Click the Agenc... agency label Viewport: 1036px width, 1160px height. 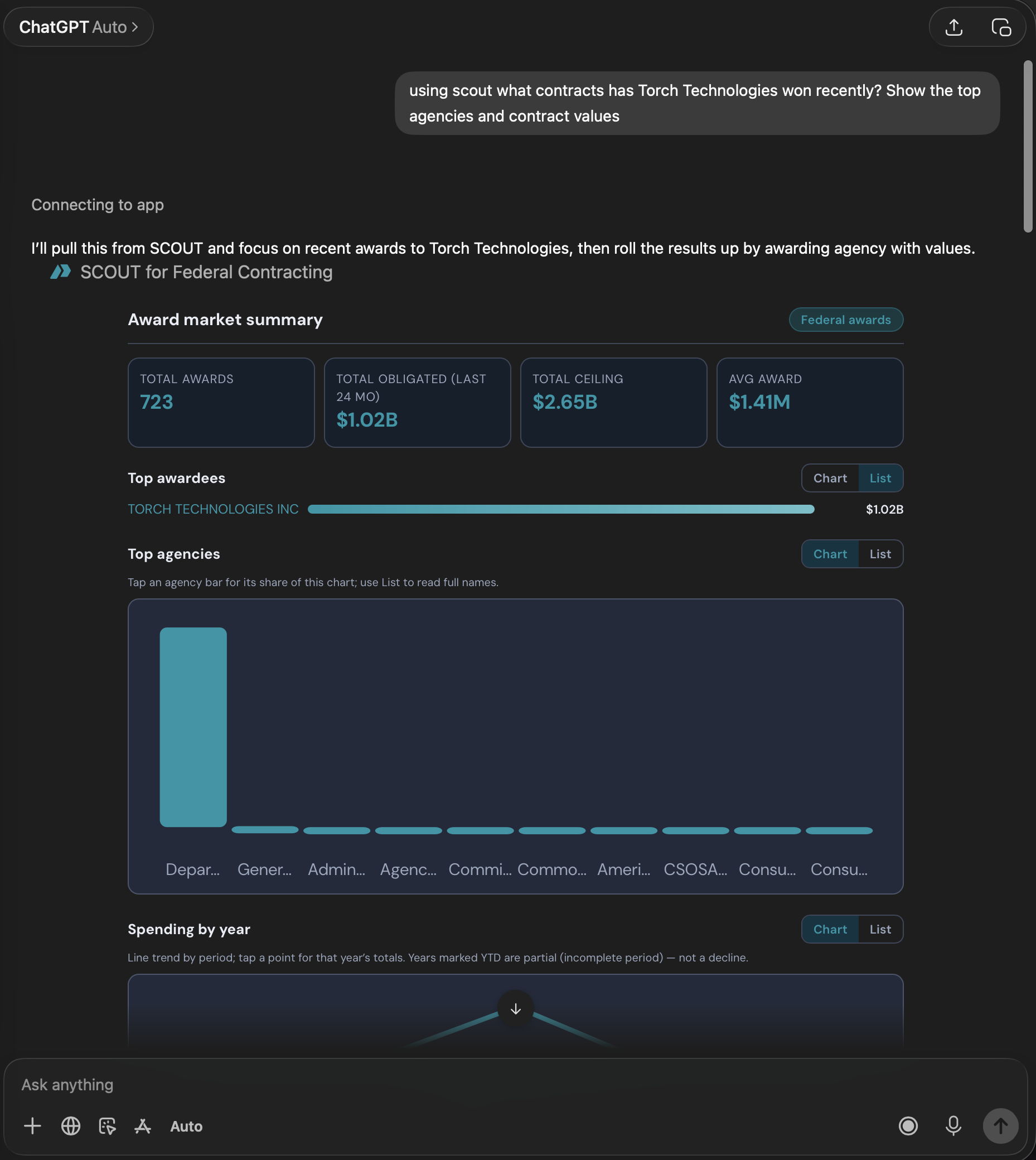point(408,869)
